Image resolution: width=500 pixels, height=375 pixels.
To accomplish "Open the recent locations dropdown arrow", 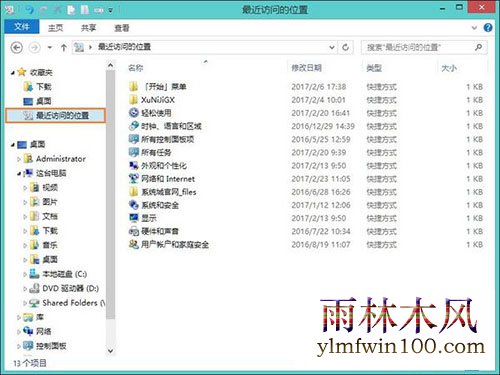I will pos(50,48).
